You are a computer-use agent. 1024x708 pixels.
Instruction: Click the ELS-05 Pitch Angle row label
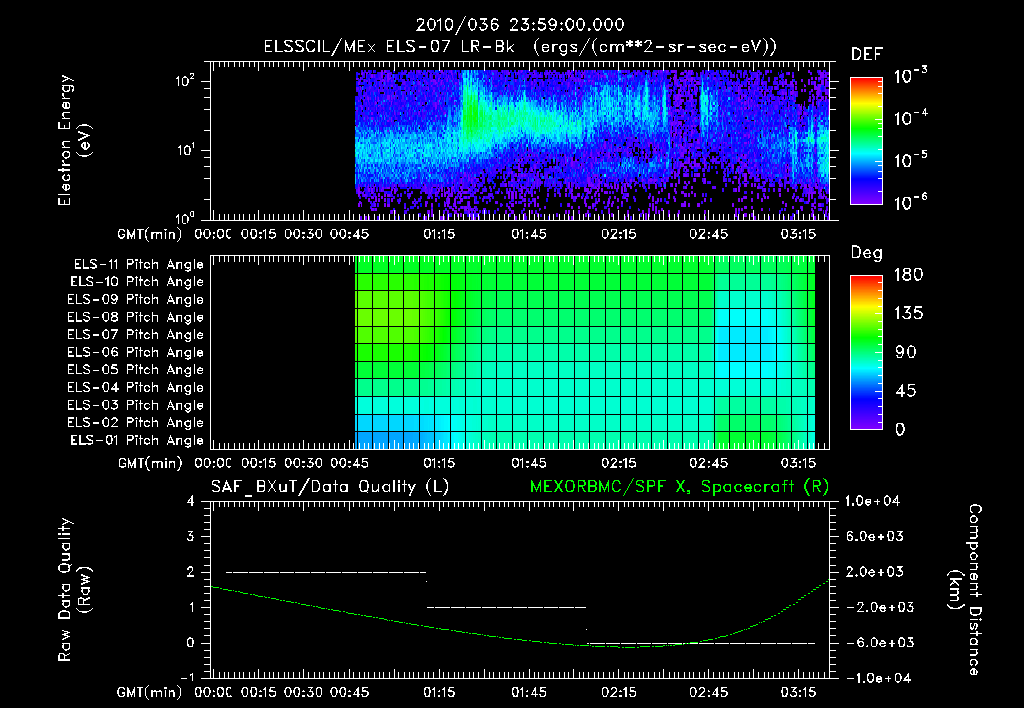click(136, 370)
